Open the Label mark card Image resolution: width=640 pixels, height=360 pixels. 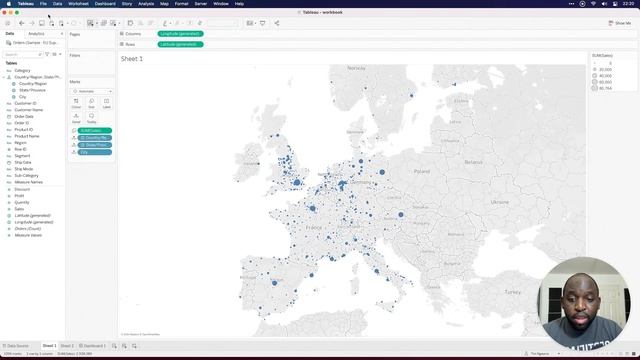click(107, 103)
